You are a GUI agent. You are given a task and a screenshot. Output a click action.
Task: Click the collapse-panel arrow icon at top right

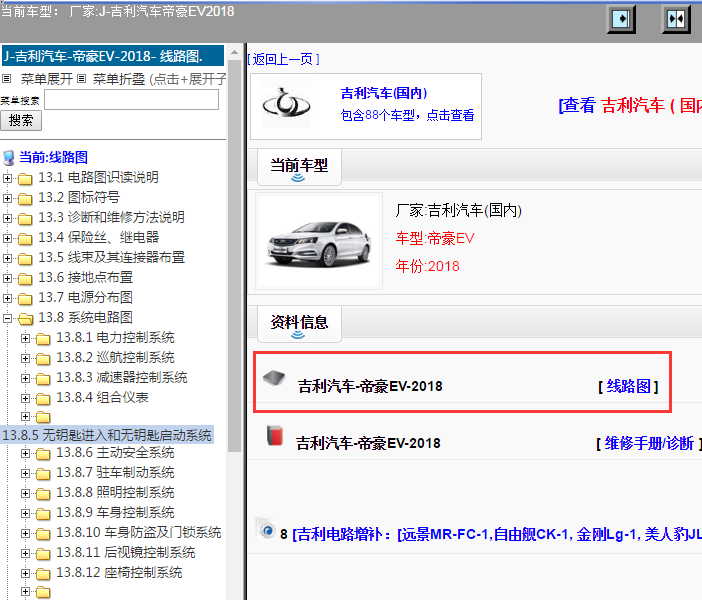coord(621,19)
